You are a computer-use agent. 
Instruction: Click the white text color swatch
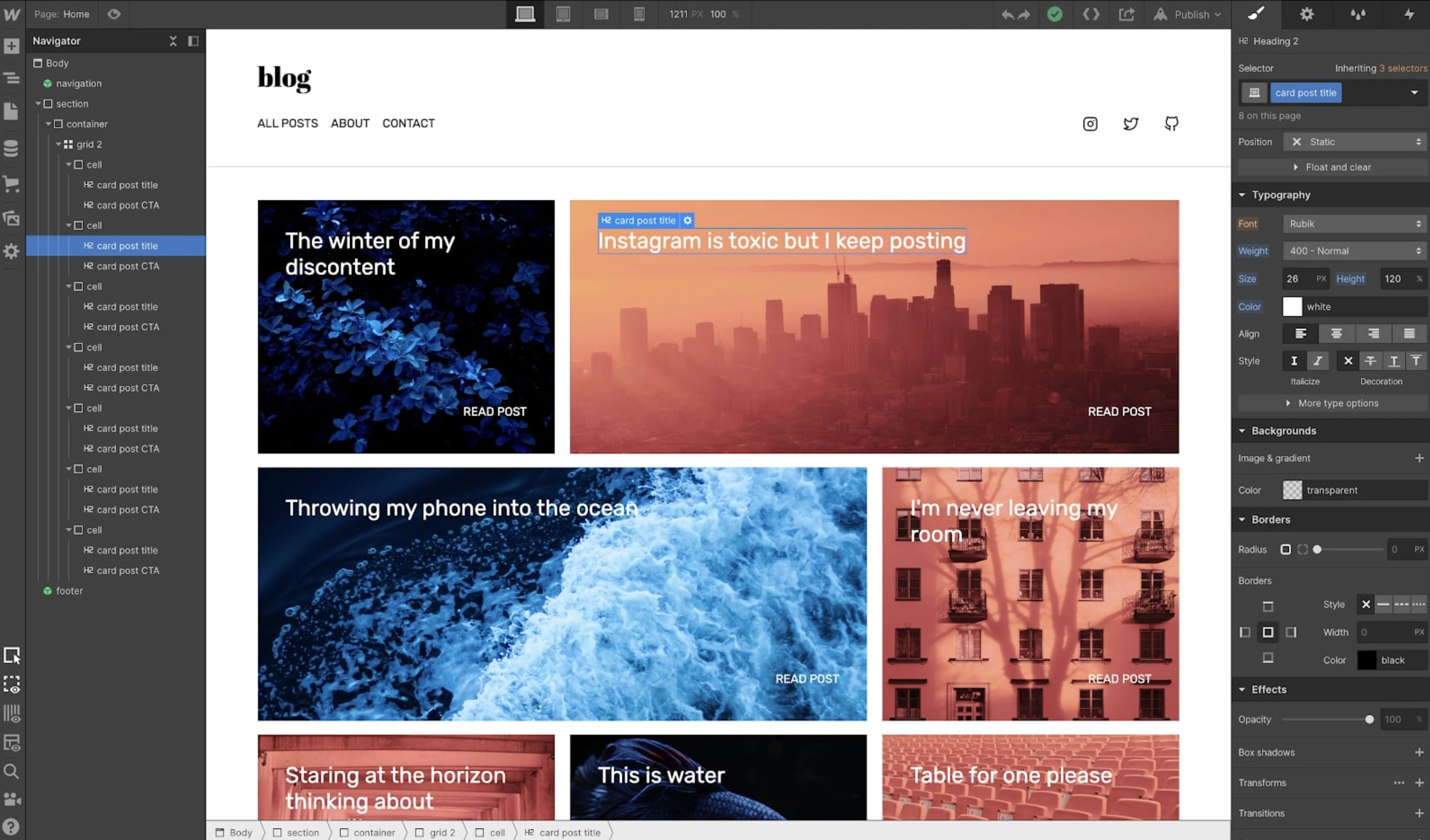point(1293,306)
